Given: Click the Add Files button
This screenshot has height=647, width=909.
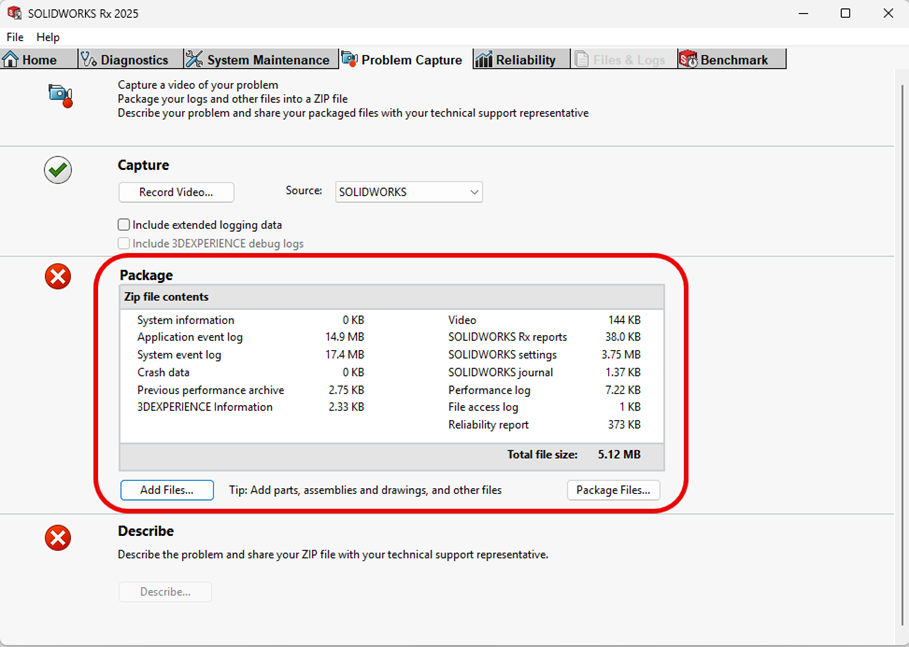Looking at the screenshot, I should coord(167,490).
